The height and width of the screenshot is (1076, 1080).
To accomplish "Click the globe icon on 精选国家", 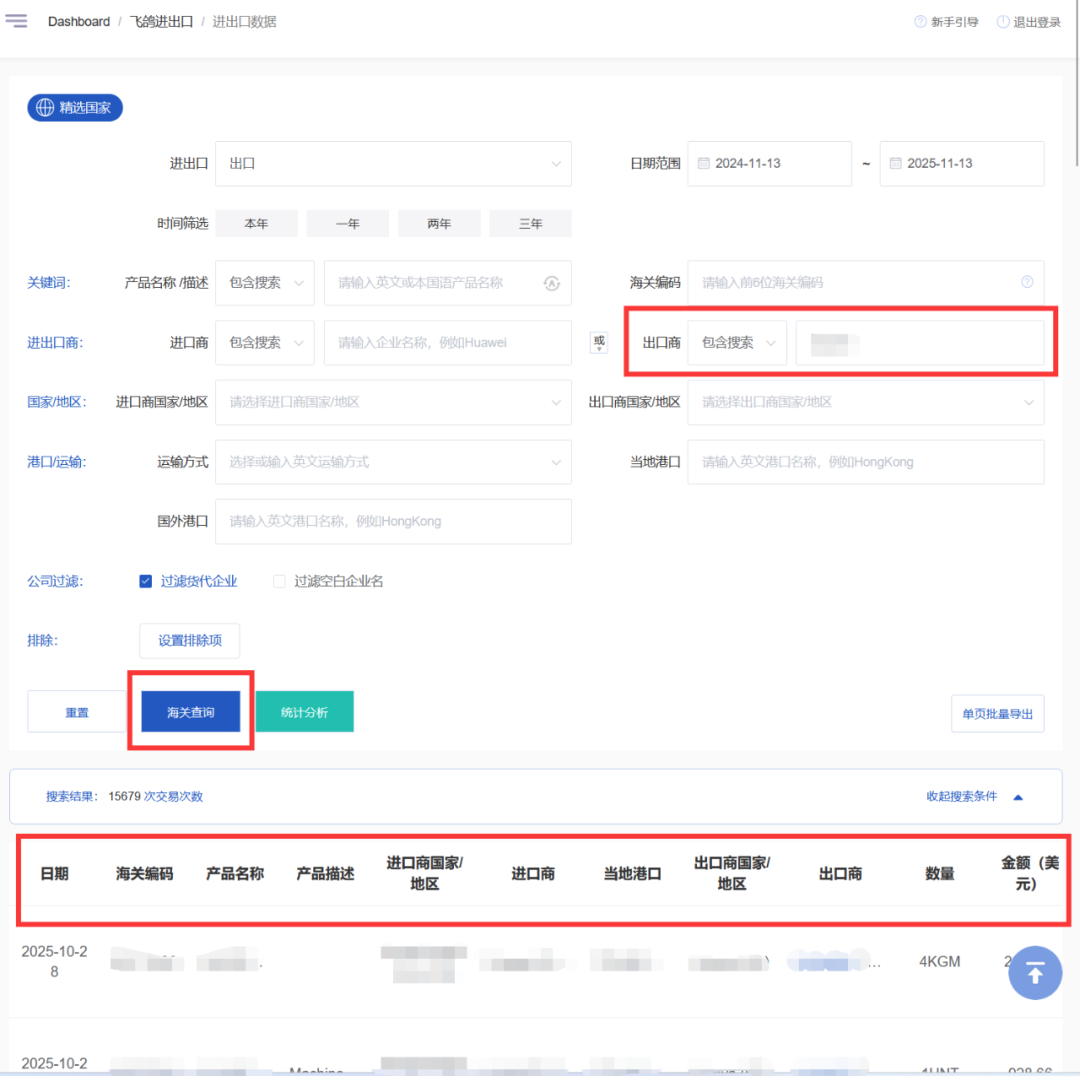I will (x=45, y=108).
